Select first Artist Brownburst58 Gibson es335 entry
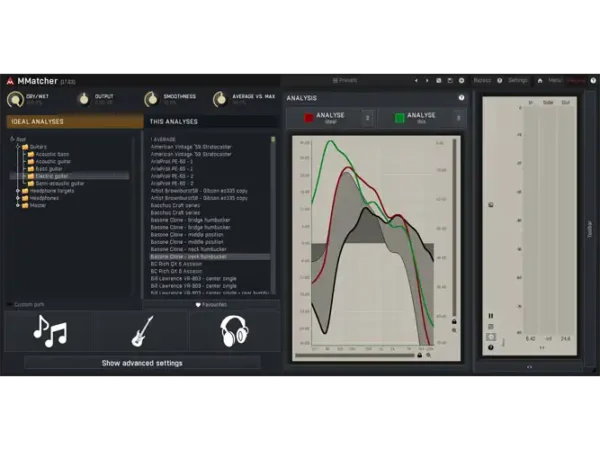 click(199, 191)
